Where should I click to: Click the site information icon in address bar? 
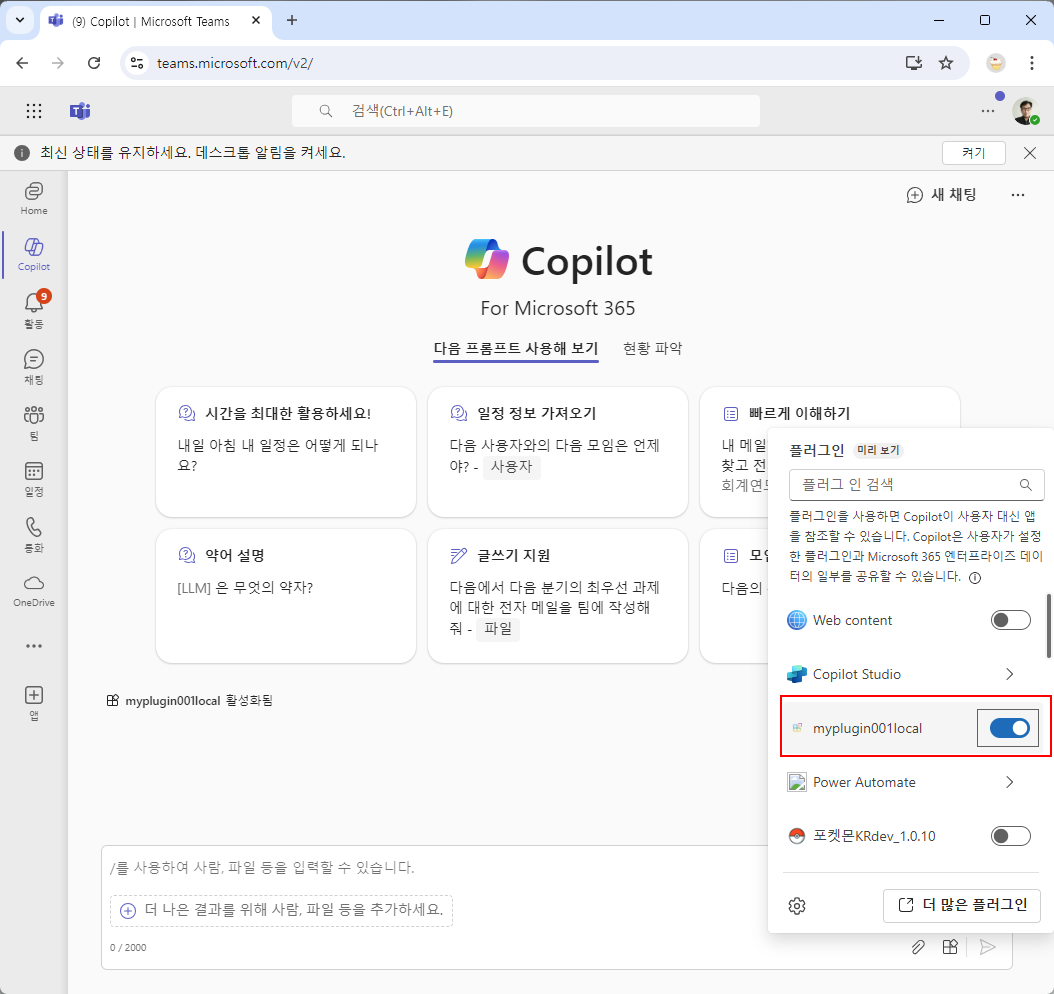point(137,63)
